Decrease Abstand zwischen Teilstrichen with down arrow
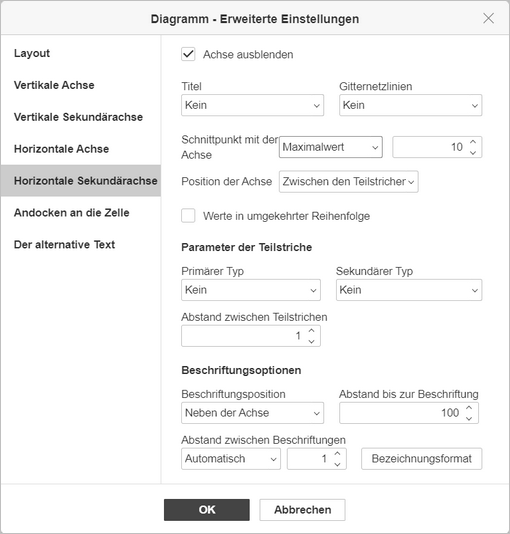The height and width of the screenshot is (534, 510). [x=311, y=341]
